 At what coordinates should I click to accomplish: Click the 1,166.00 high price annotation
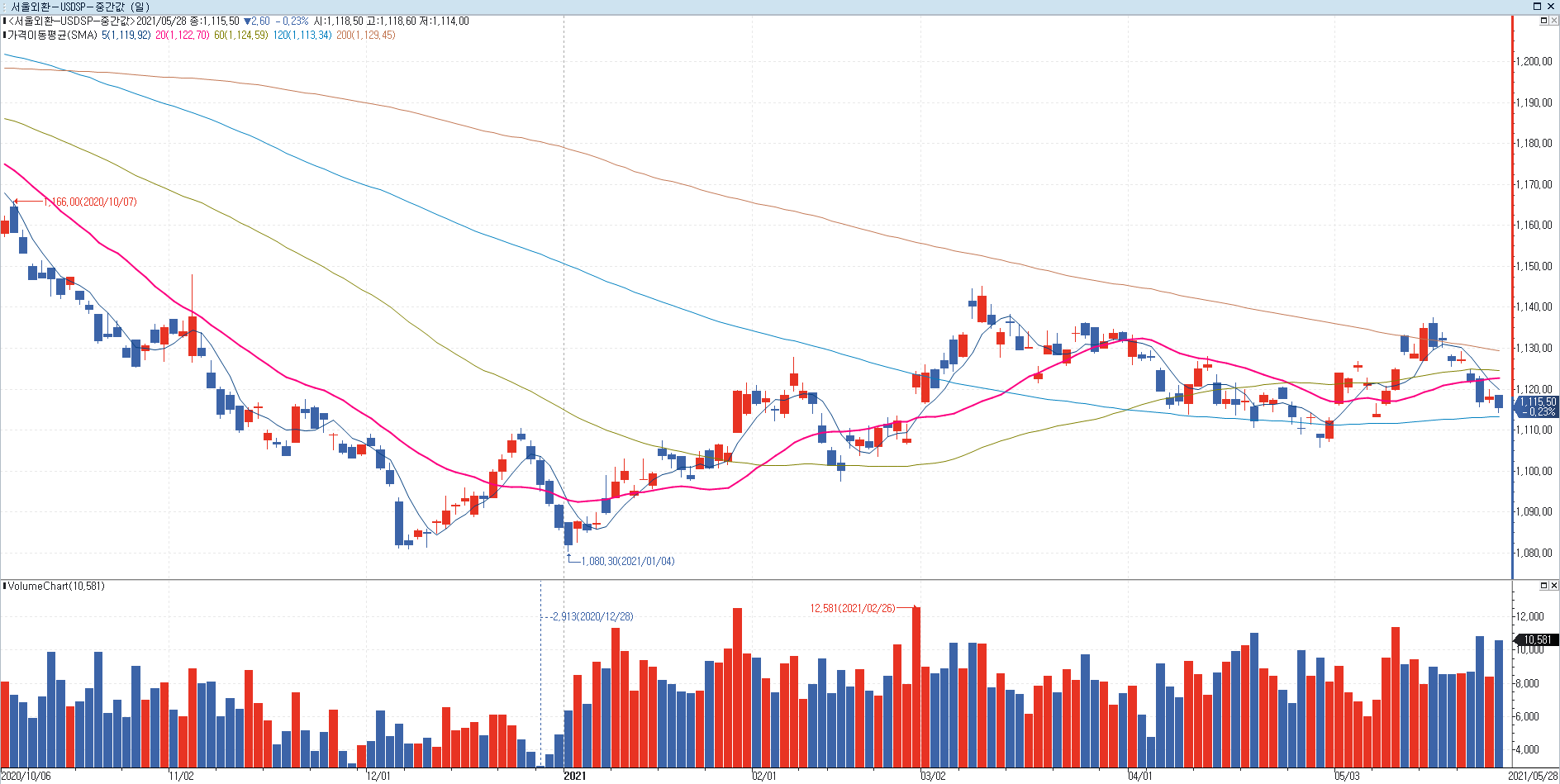coord(91,202)
